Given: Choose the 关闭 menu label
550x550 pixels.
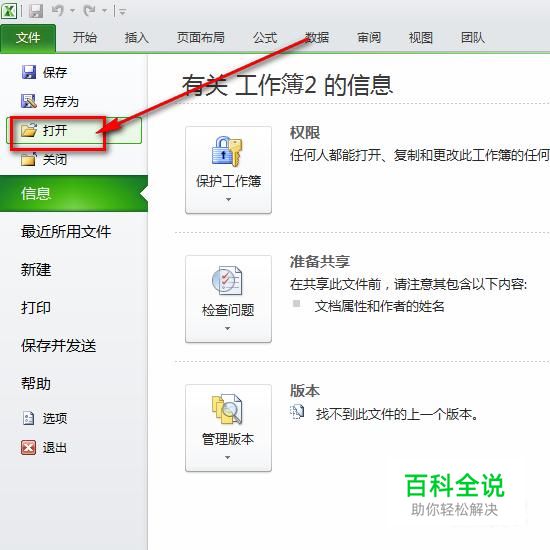Looking at the screenshot, I should (55, 160).
